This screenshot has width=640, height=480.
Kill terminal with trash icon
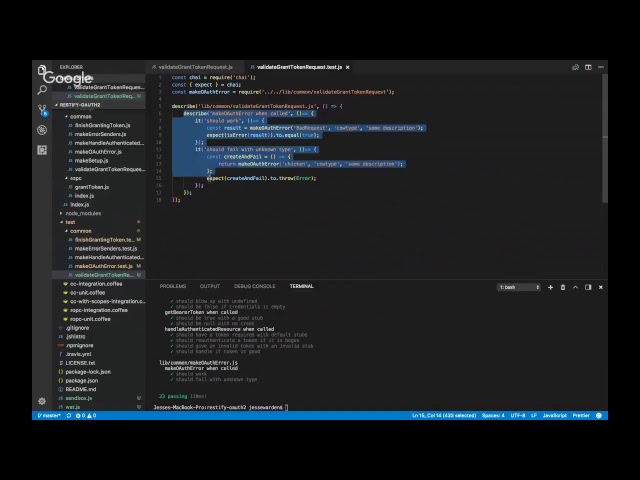coord(563,287)
